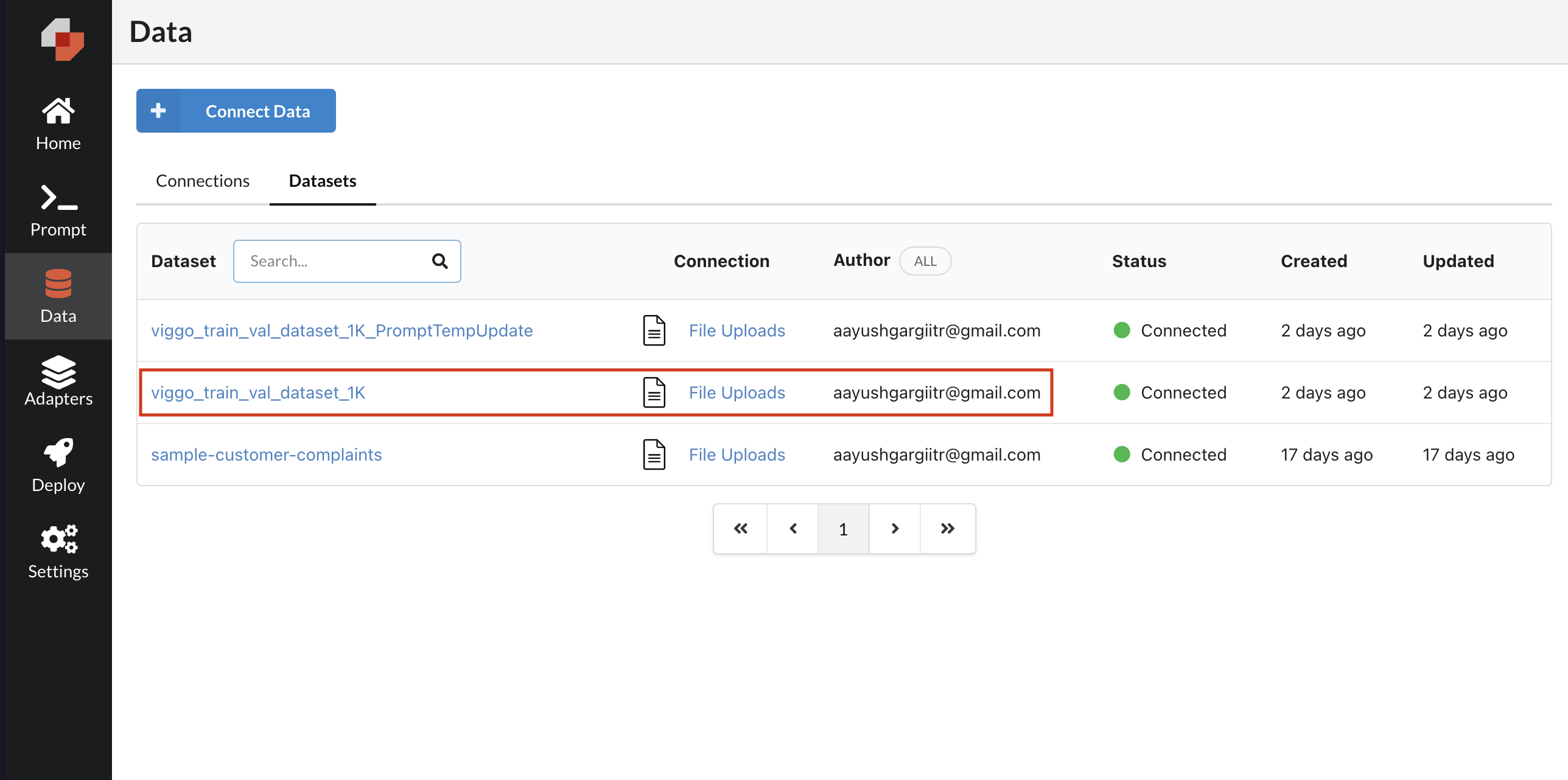
Task: Click Connect Data button label
Action: (258, 111)
